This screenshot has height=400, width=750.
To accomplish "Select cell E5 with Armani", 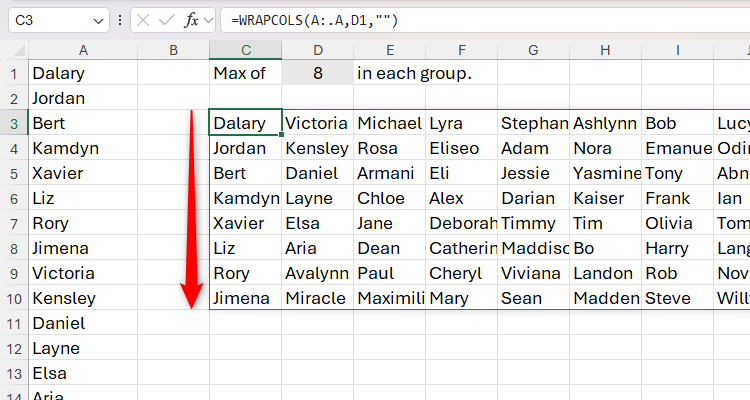I will (x=390, y=173).
